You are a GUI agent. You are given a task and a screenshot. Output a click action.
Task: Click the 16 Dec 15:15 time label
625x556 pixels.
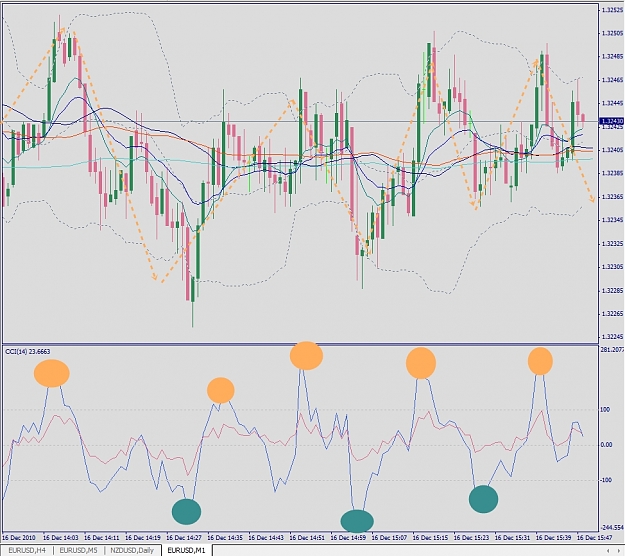pos(430,538)
